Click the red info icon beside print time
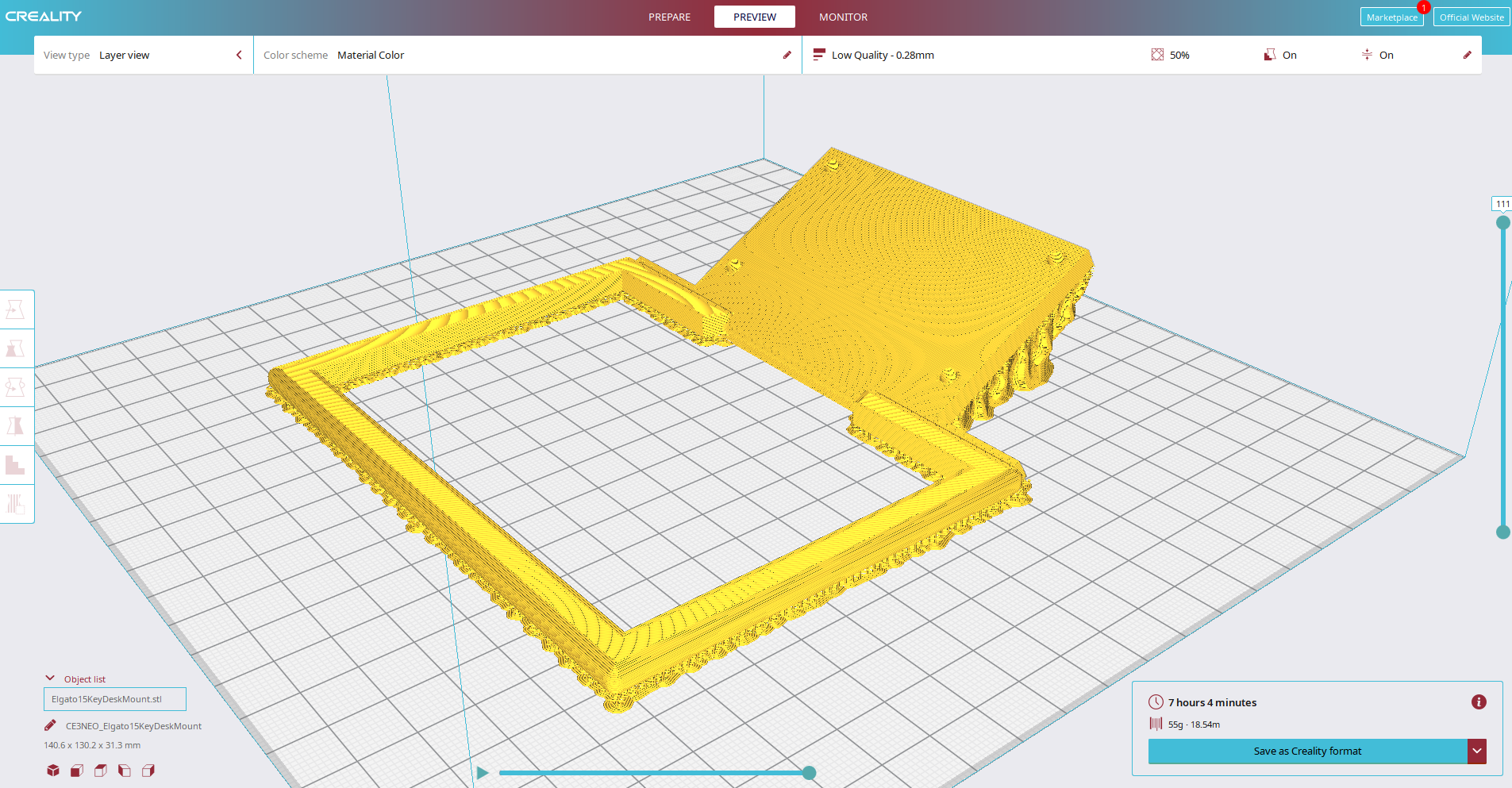 pyautogui.click(x=1478, y=702)
